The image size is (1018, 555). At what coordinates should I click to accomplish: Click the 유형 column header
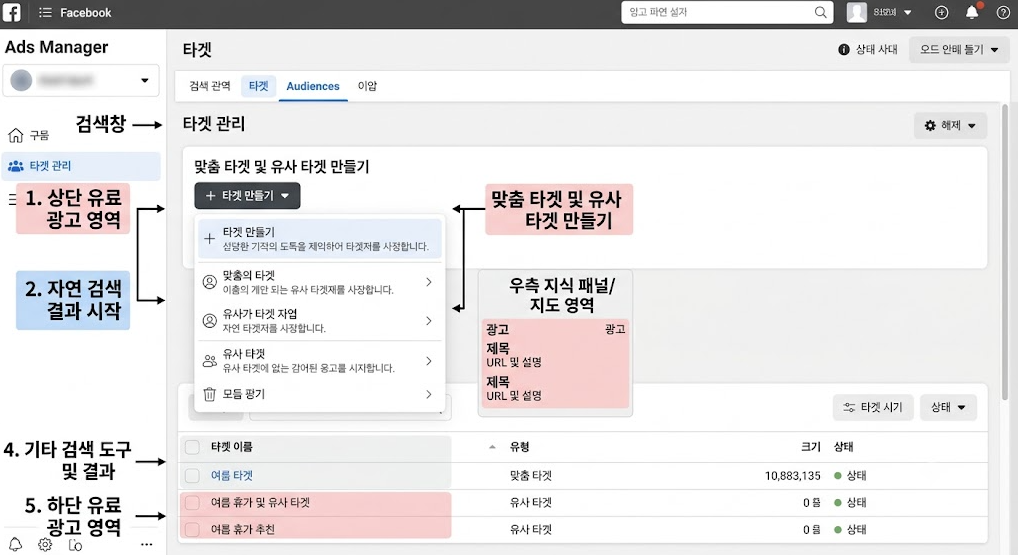[x=519, y=447]
